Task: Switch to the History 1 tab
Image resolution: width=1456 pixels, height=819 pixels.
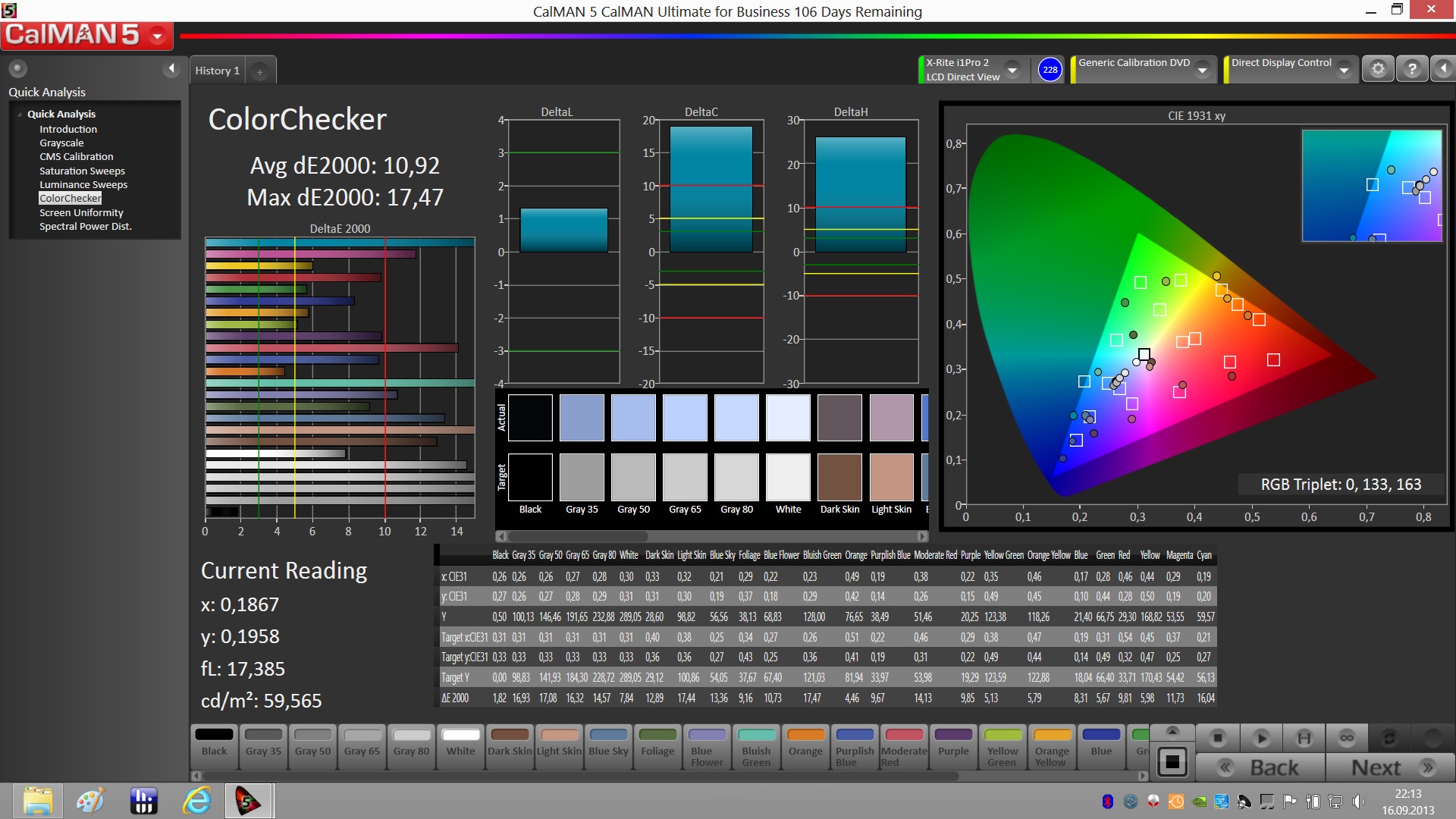Action: pos(217,71)
